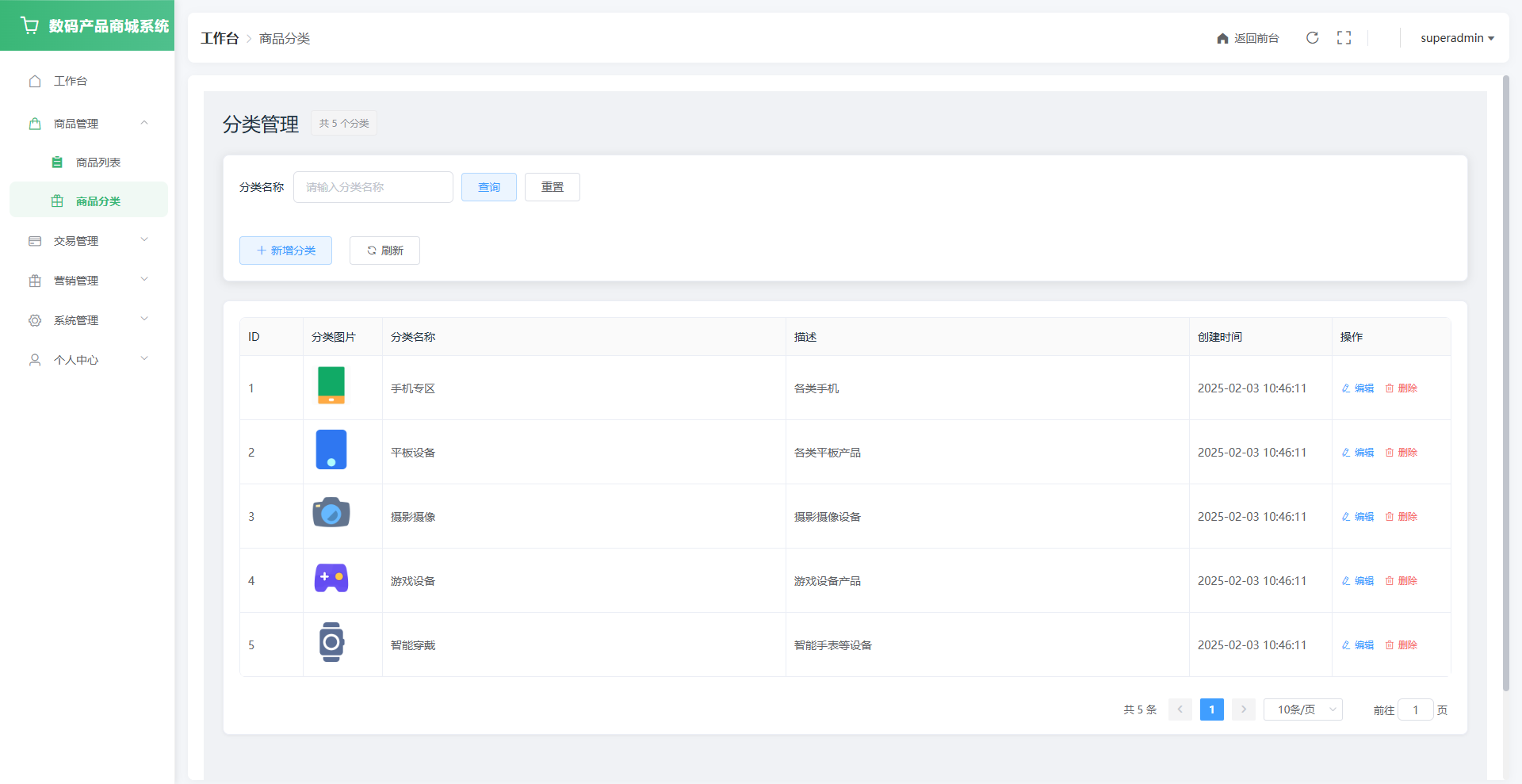Click the 查询 search button

tap(488, 187)
